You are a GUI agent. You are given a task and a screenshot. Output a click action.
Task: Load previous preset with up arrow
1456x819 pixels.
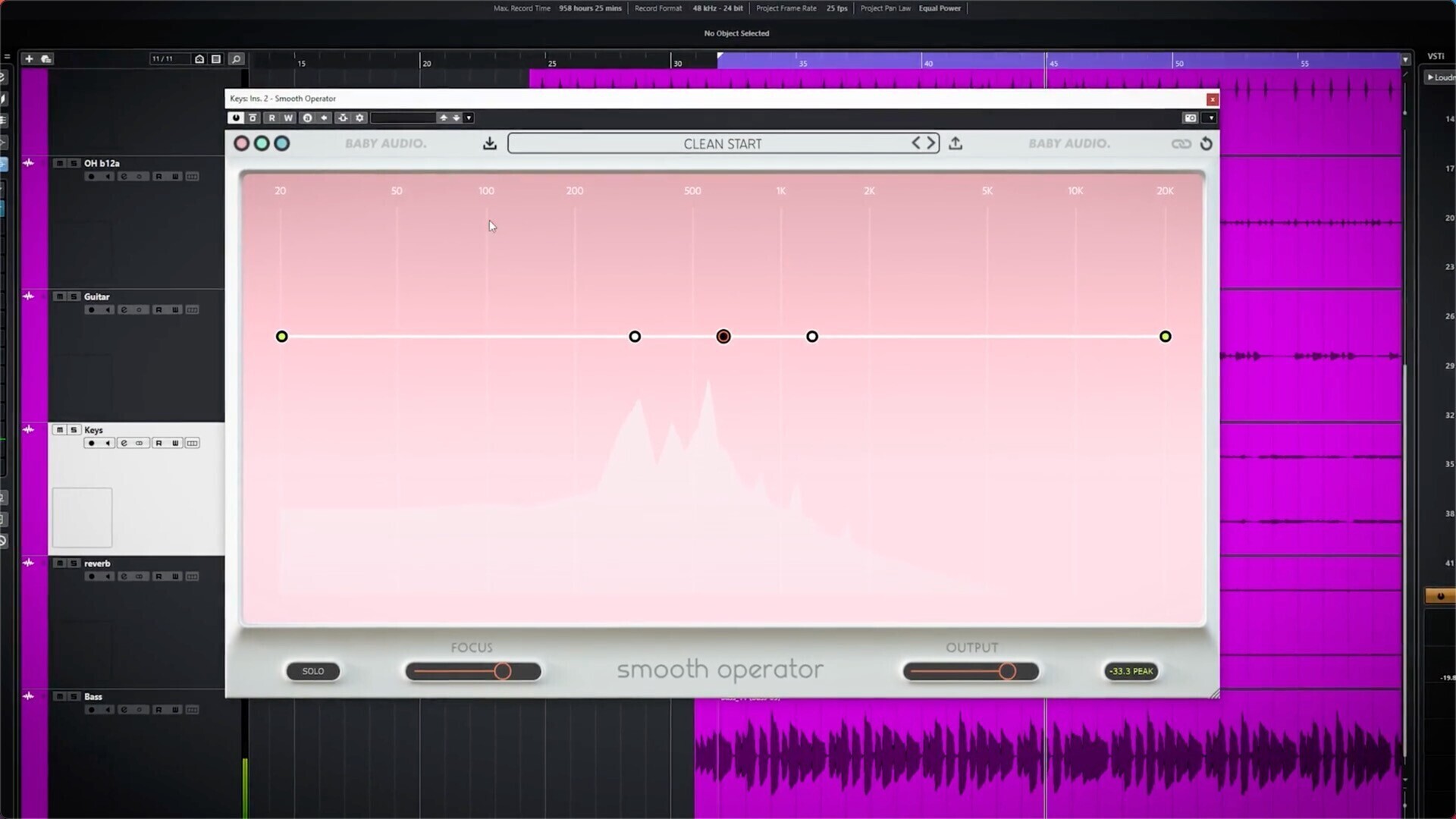pos(444,118)
